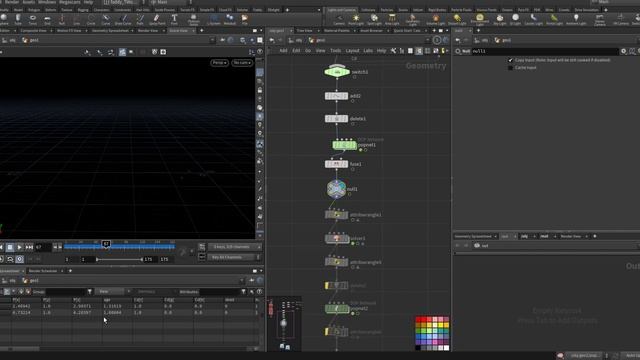The image size is (640, 360).
Task: Switch to the Tree View tab
Action: point(304,31)
